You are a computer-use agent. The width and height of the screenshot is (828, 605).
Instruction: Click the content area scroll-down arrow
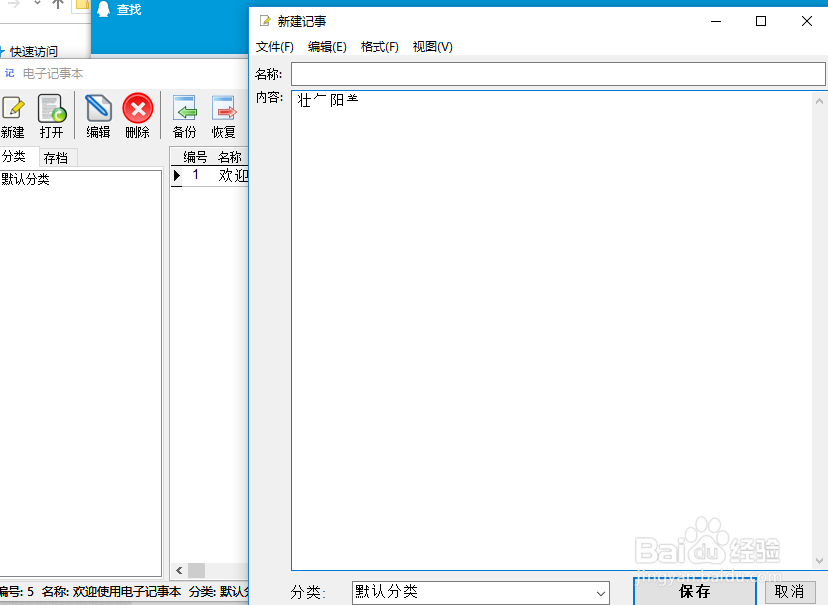820,561
